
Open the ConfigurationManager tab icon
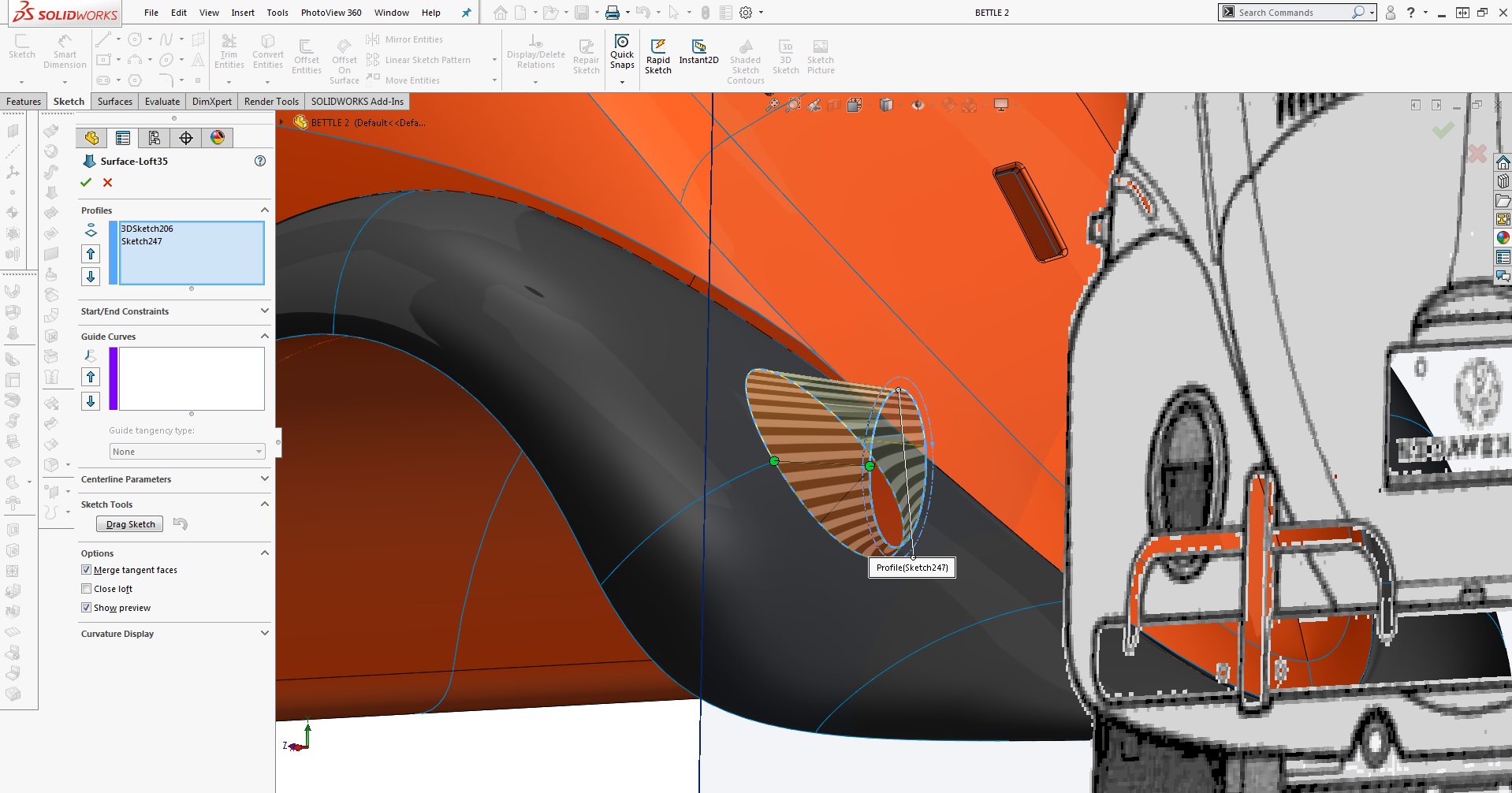click(x=155, y=138)
